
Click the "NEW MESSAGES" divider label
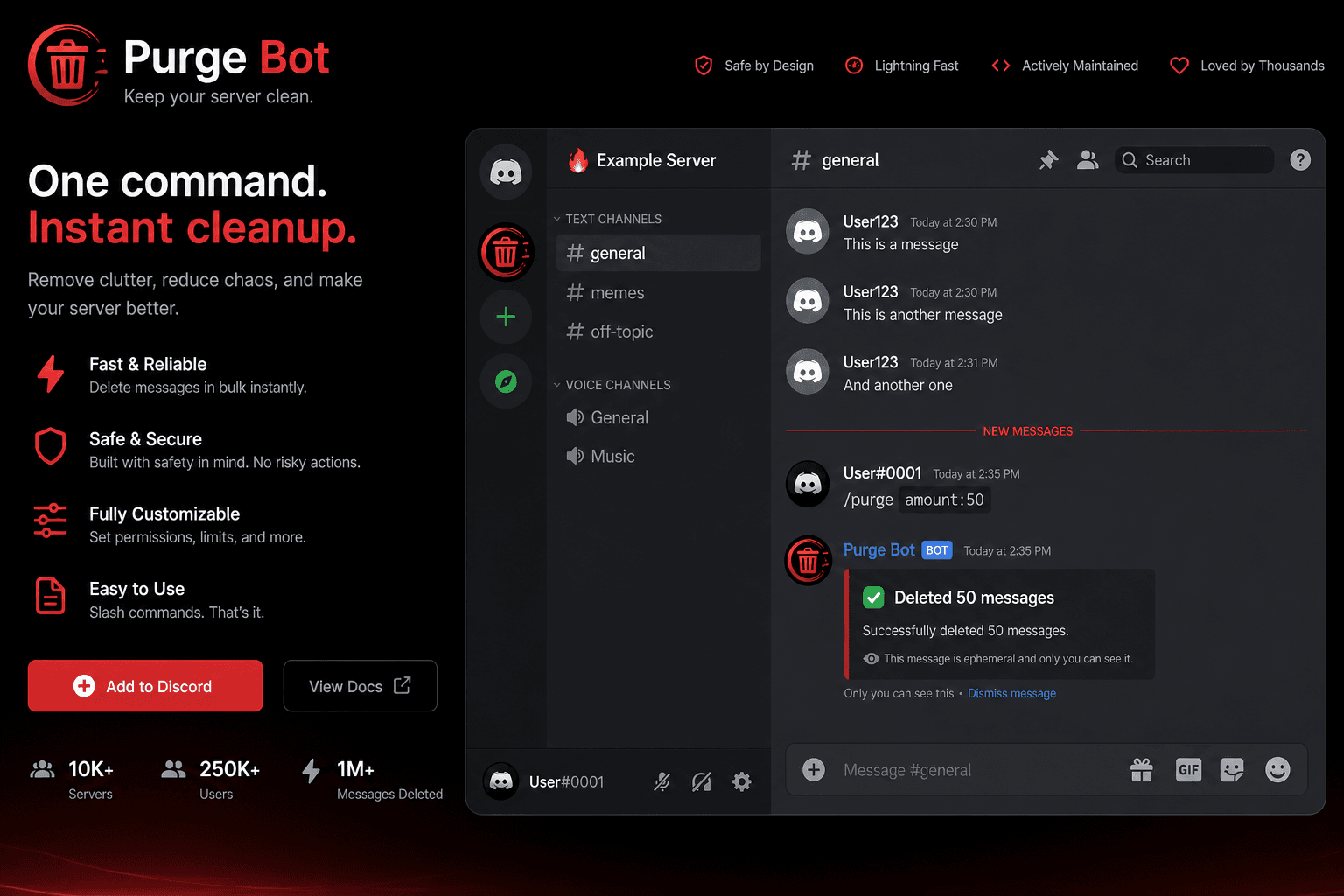1027,431
